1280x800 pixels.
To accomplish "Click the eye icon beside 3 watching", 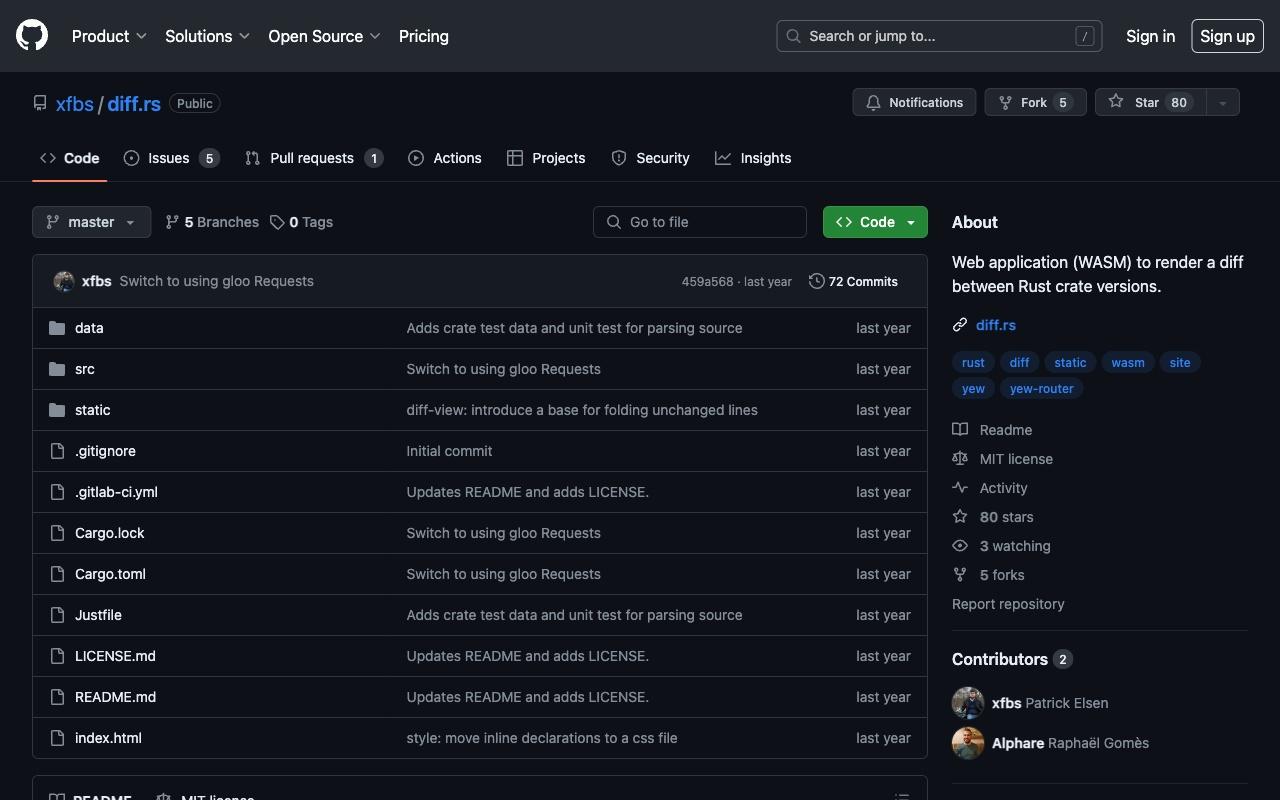I will tap(960, 546).
